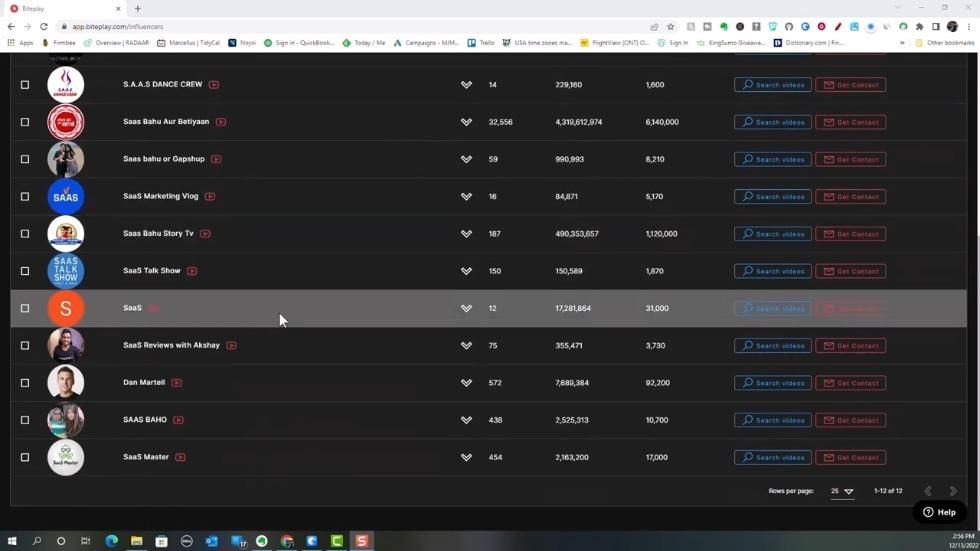980x551 pixels.
Task: Open YouTube link icon for SaaS Master
Action: 180,457
